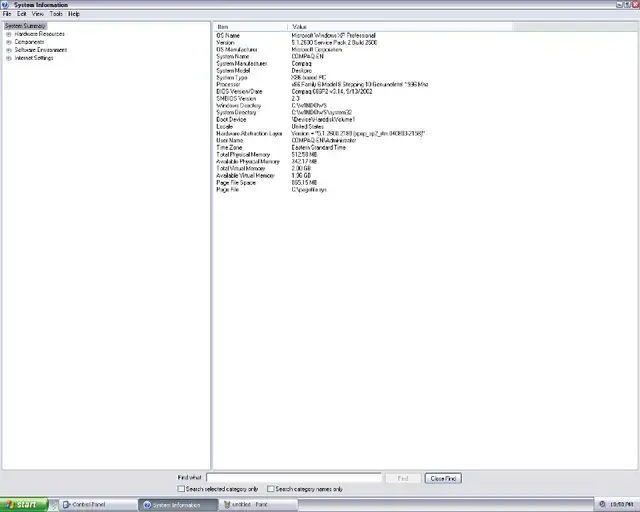The height and width of the screenshot is (512, 640).
Task: Click in the Find what field
Action: (294, 478)
